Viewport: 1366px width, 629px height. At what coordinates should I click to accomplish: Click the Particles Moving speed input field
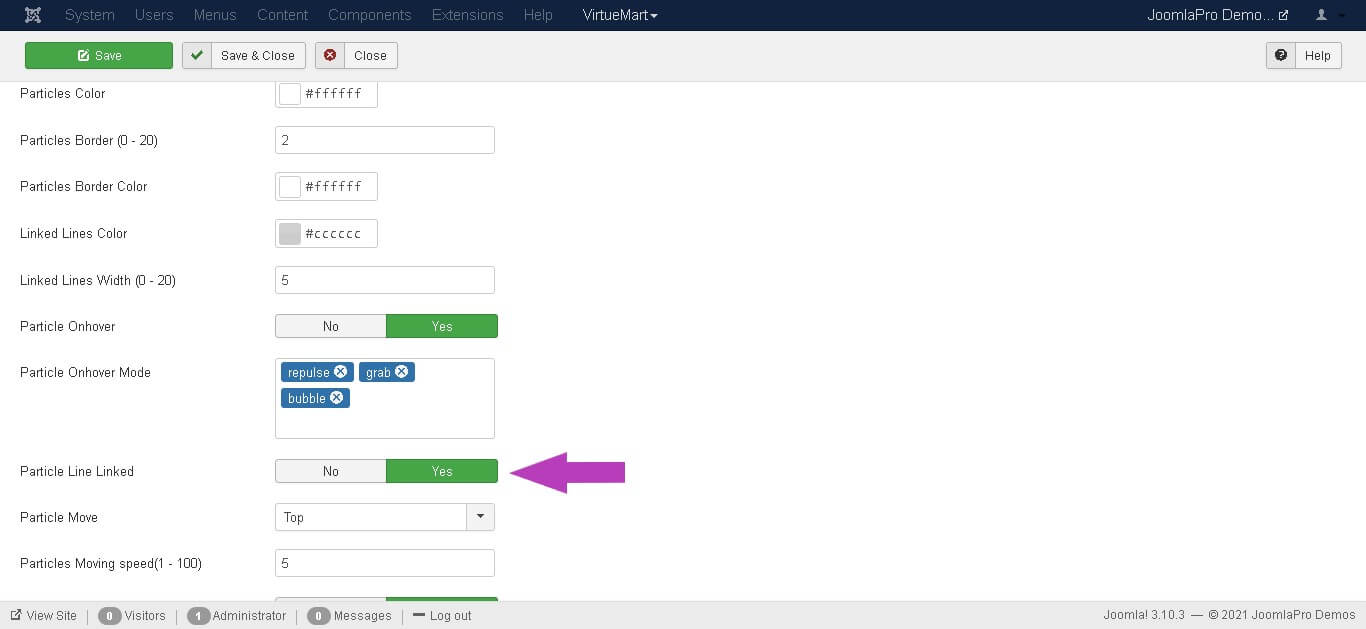pyautogui.click(x=385, y=564)
